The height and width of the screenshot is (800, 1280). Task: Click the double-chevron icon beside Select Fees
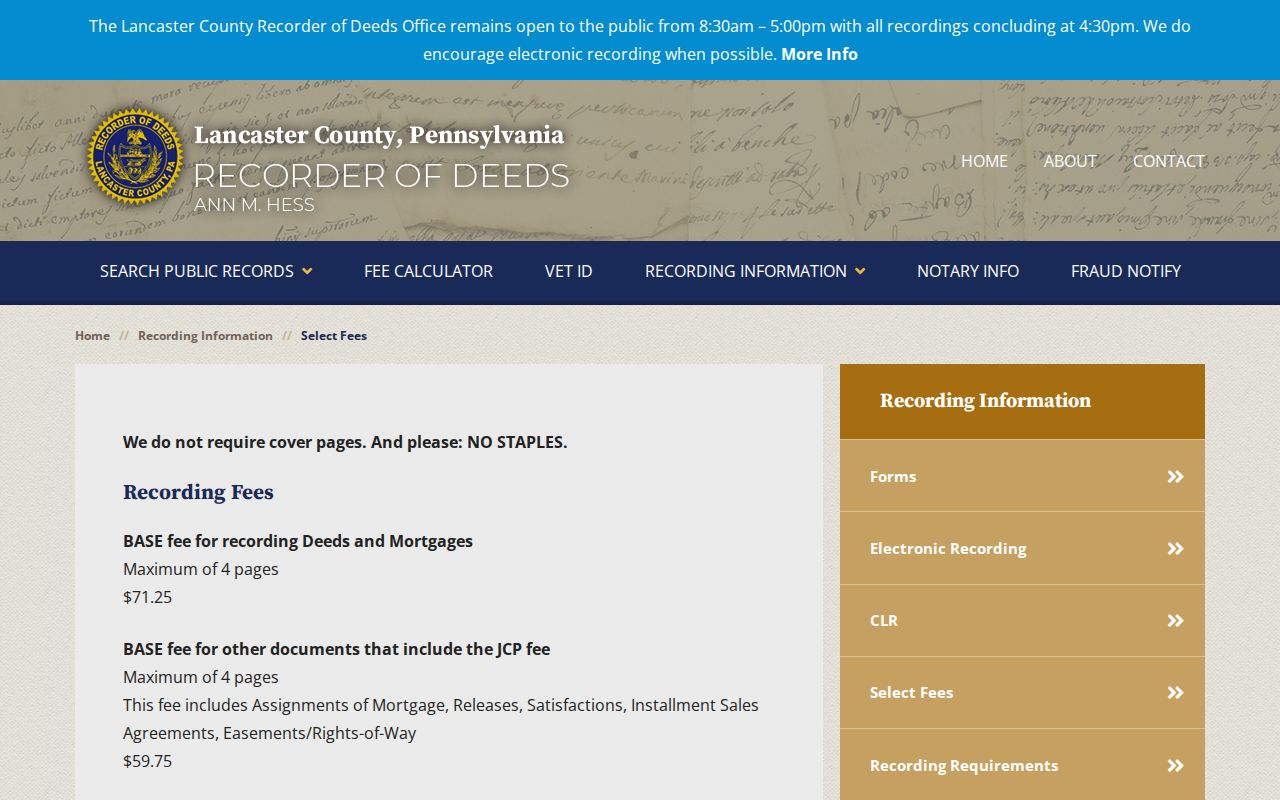[x=1176, y=693]
